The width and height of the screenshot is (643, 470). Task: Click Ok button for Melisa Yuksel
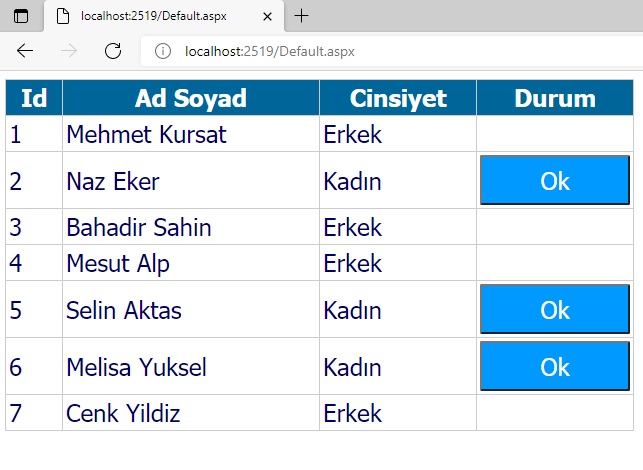tap(555, 366)
